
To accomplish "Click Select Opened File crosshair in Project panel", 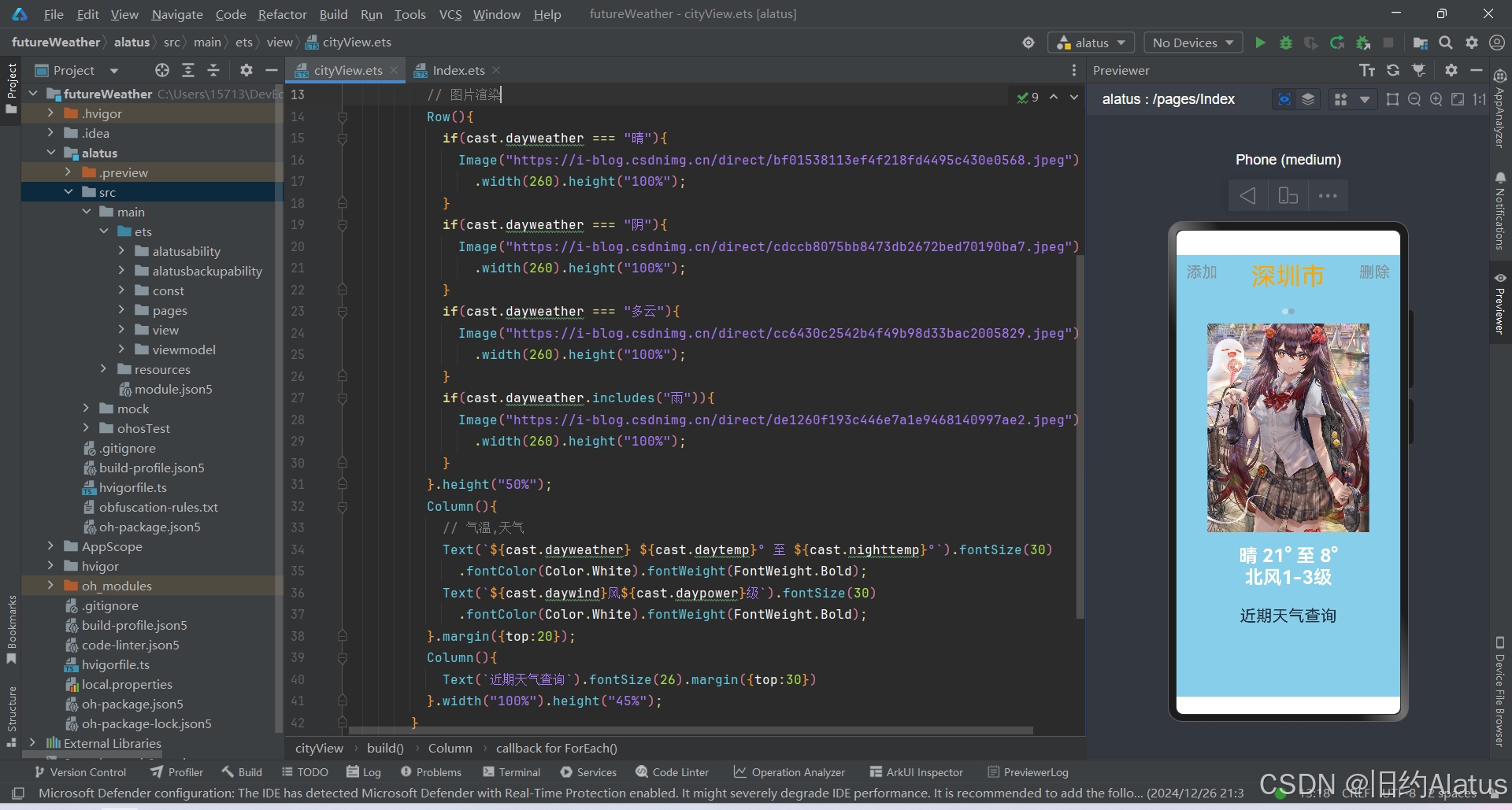I will pos(162,70).
